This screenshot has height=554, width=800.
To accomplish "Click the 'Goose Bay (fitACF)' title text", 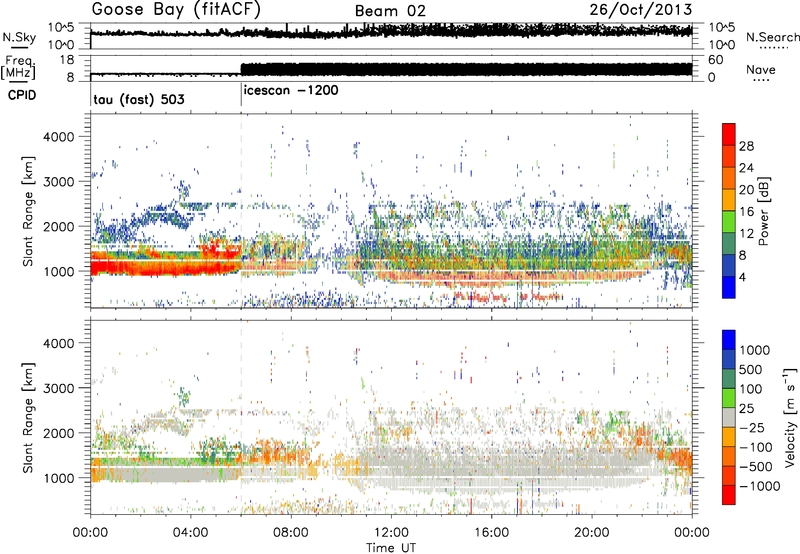I will 176,10.
